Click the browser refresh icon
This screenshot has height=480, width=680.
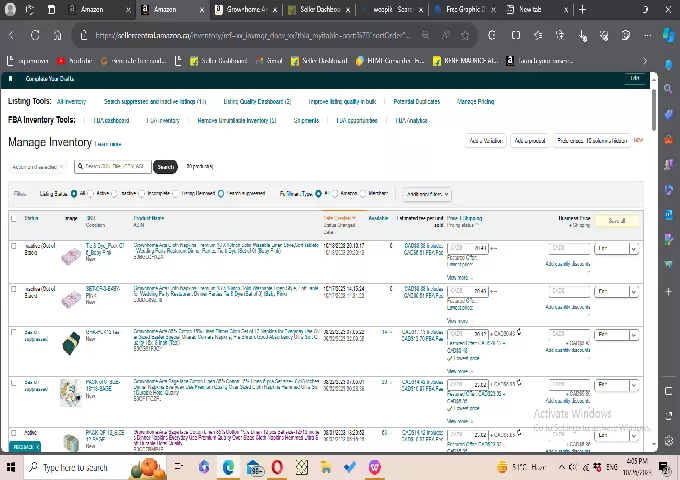34,35
